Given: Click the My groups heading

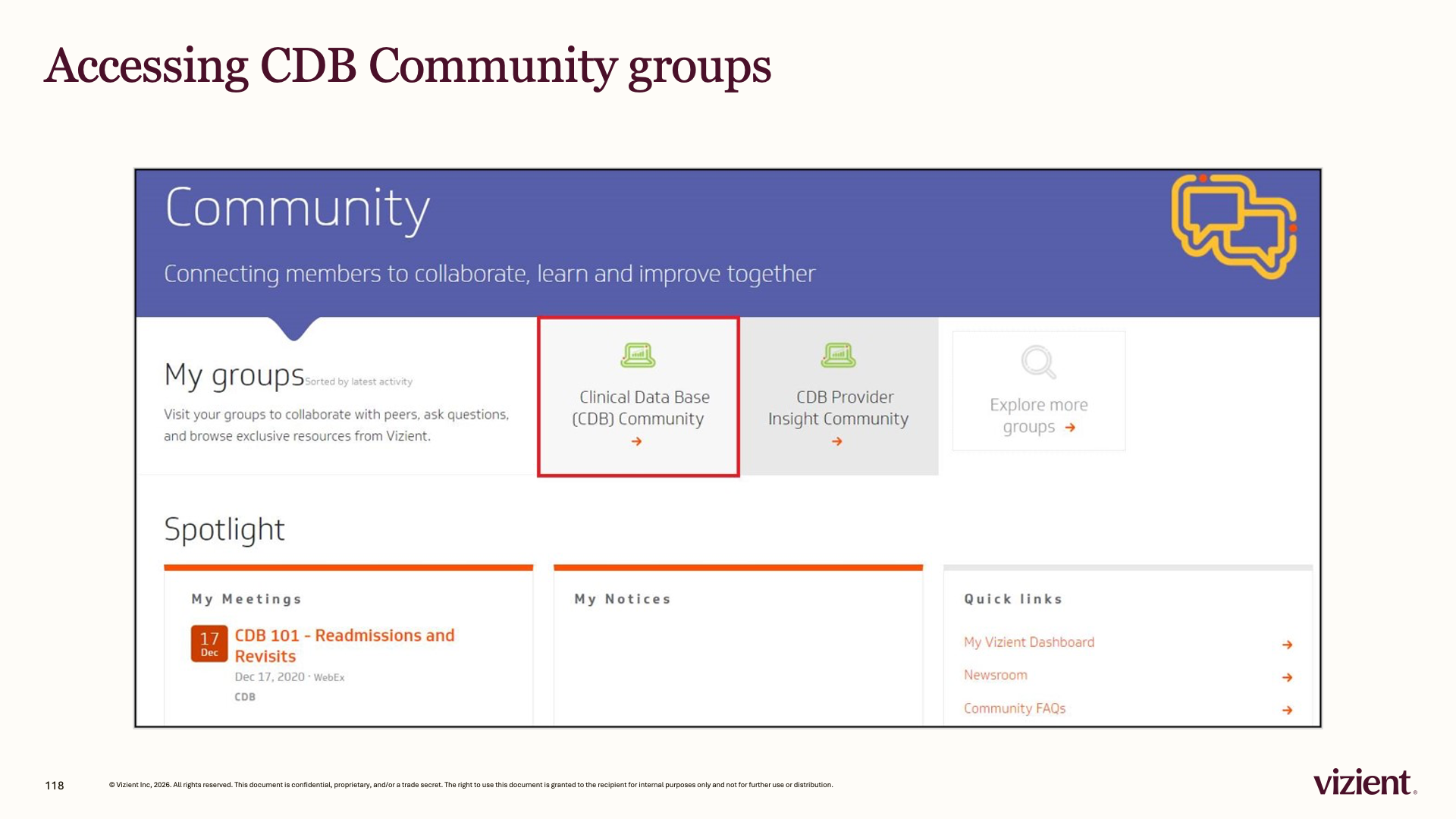Looking at the screenshot, I should (x=234, y=375).
